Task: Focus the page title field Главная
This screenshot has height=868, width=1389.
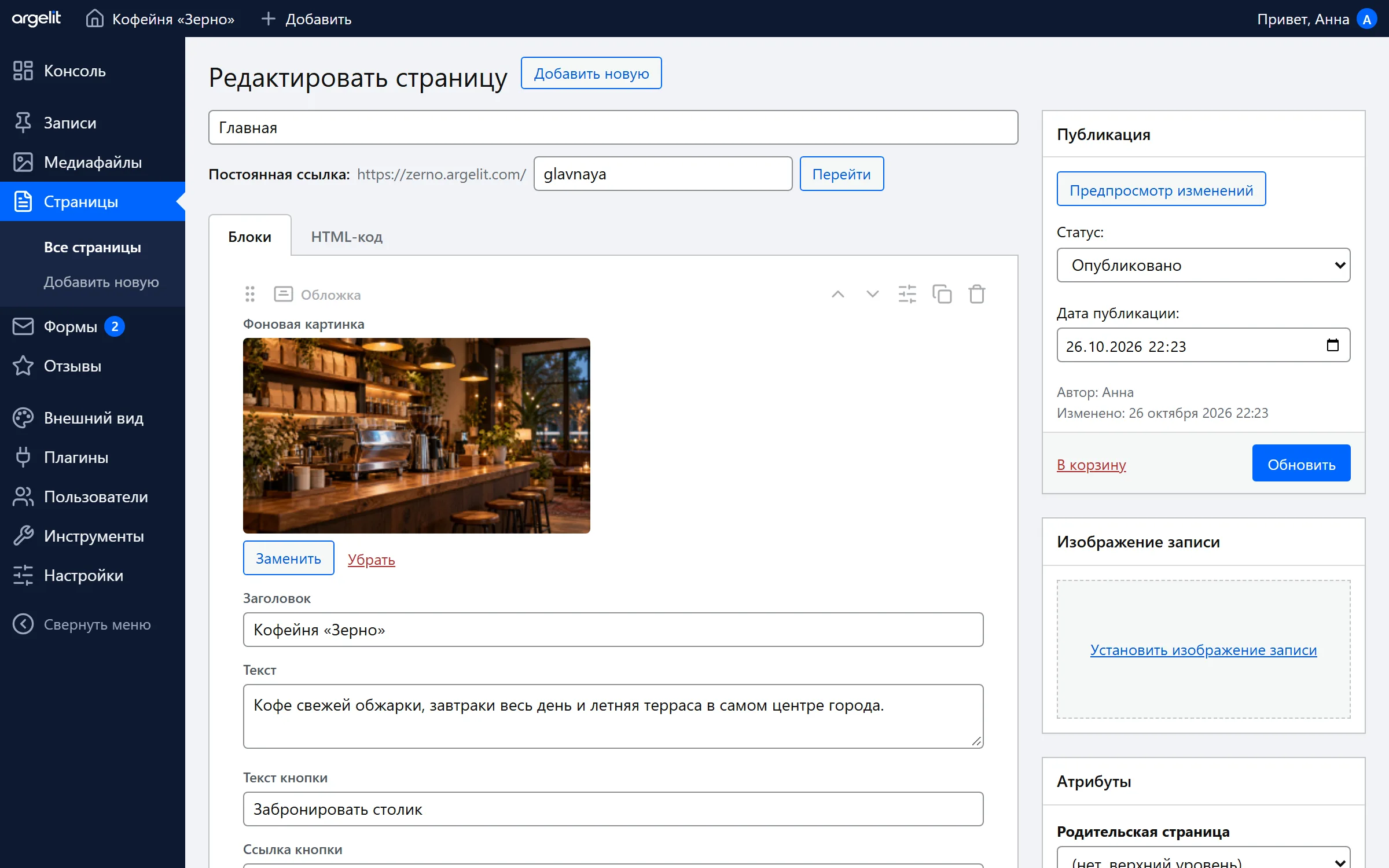Action: [613, 127]
